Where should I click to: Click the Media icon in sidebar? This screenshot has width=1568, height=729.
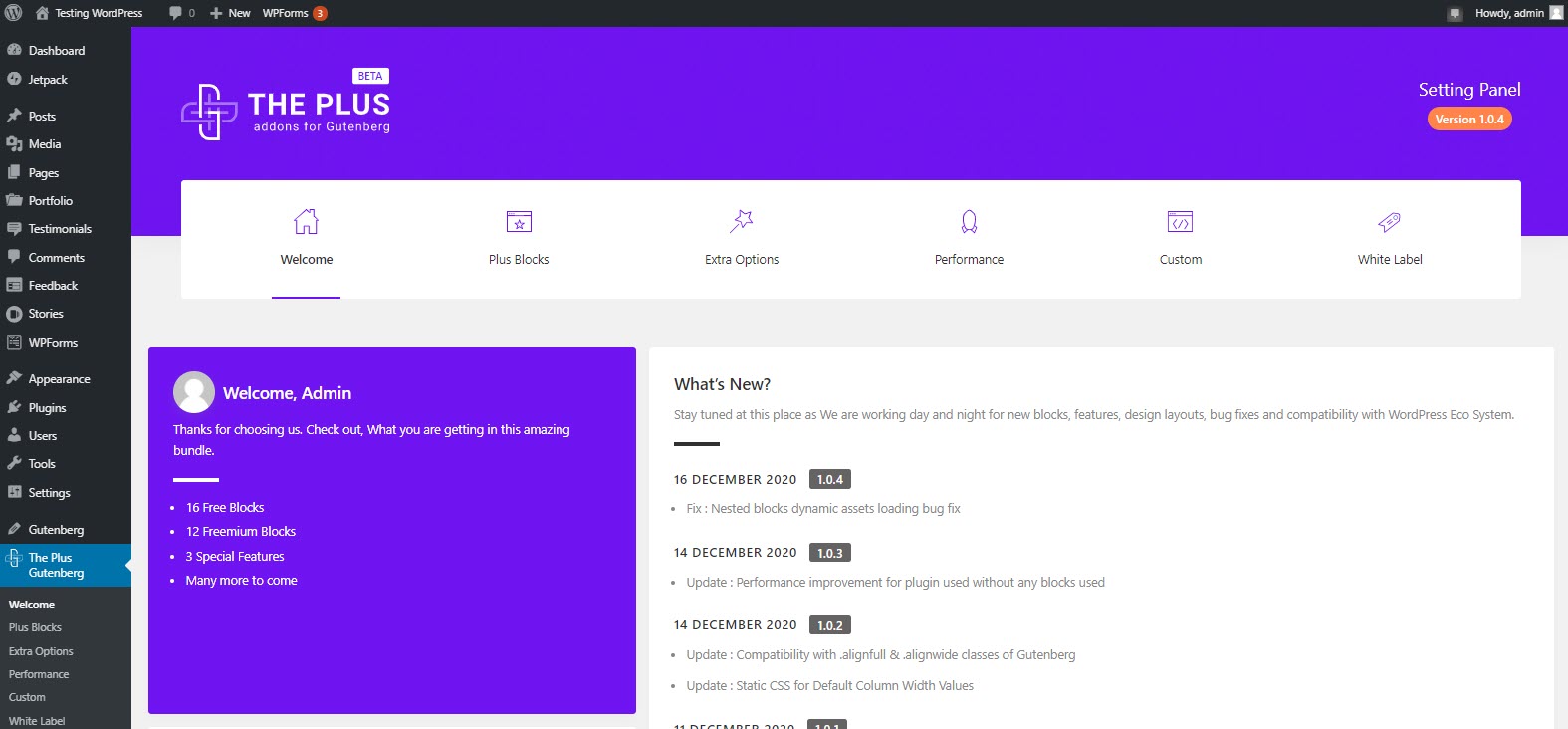pos(14,144)
